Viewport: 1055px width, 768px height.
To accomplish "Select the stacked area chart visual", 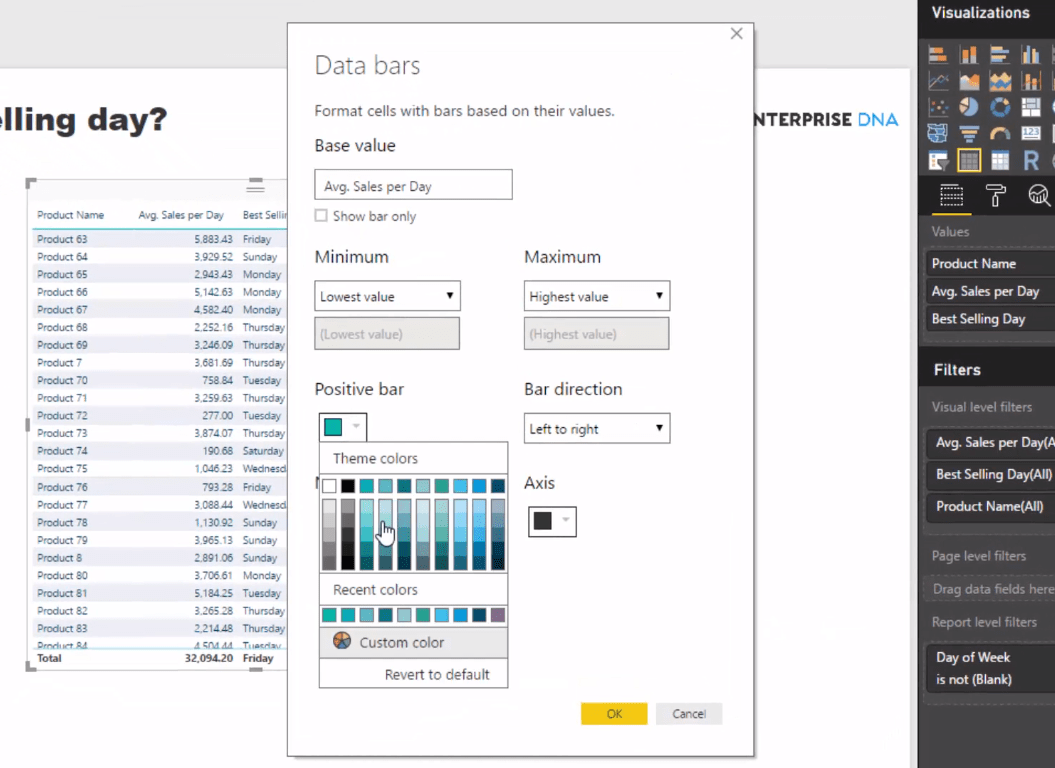I will [1000, 81].
